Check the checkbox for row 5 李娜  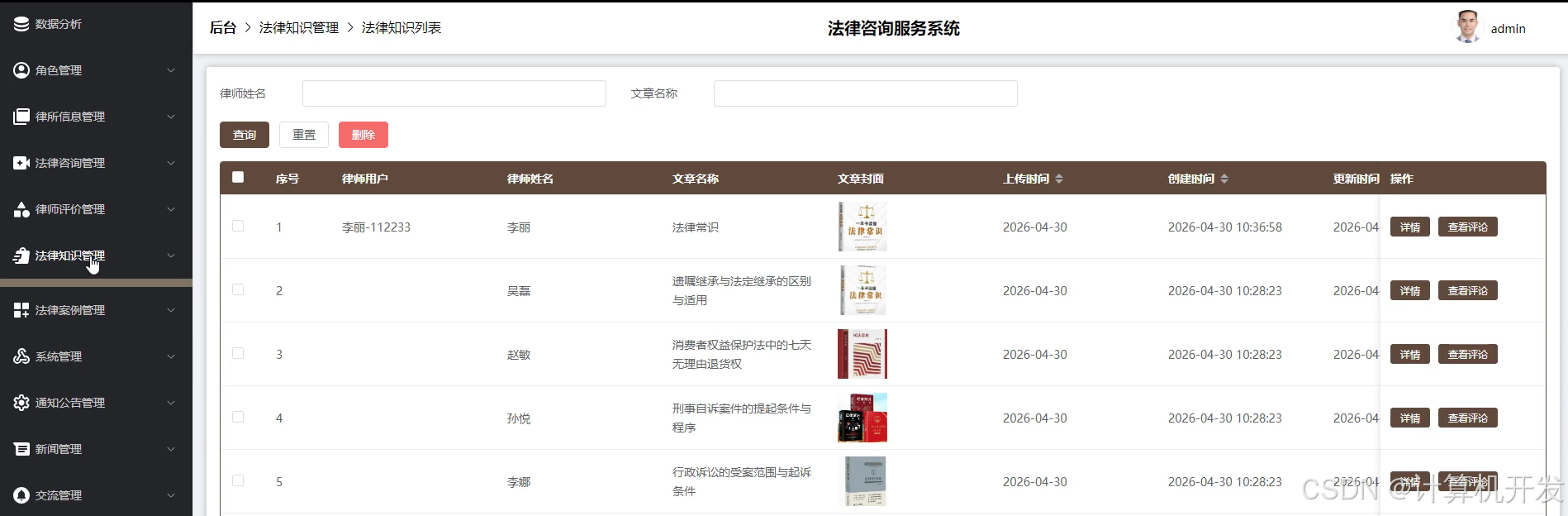click(238, 480)
